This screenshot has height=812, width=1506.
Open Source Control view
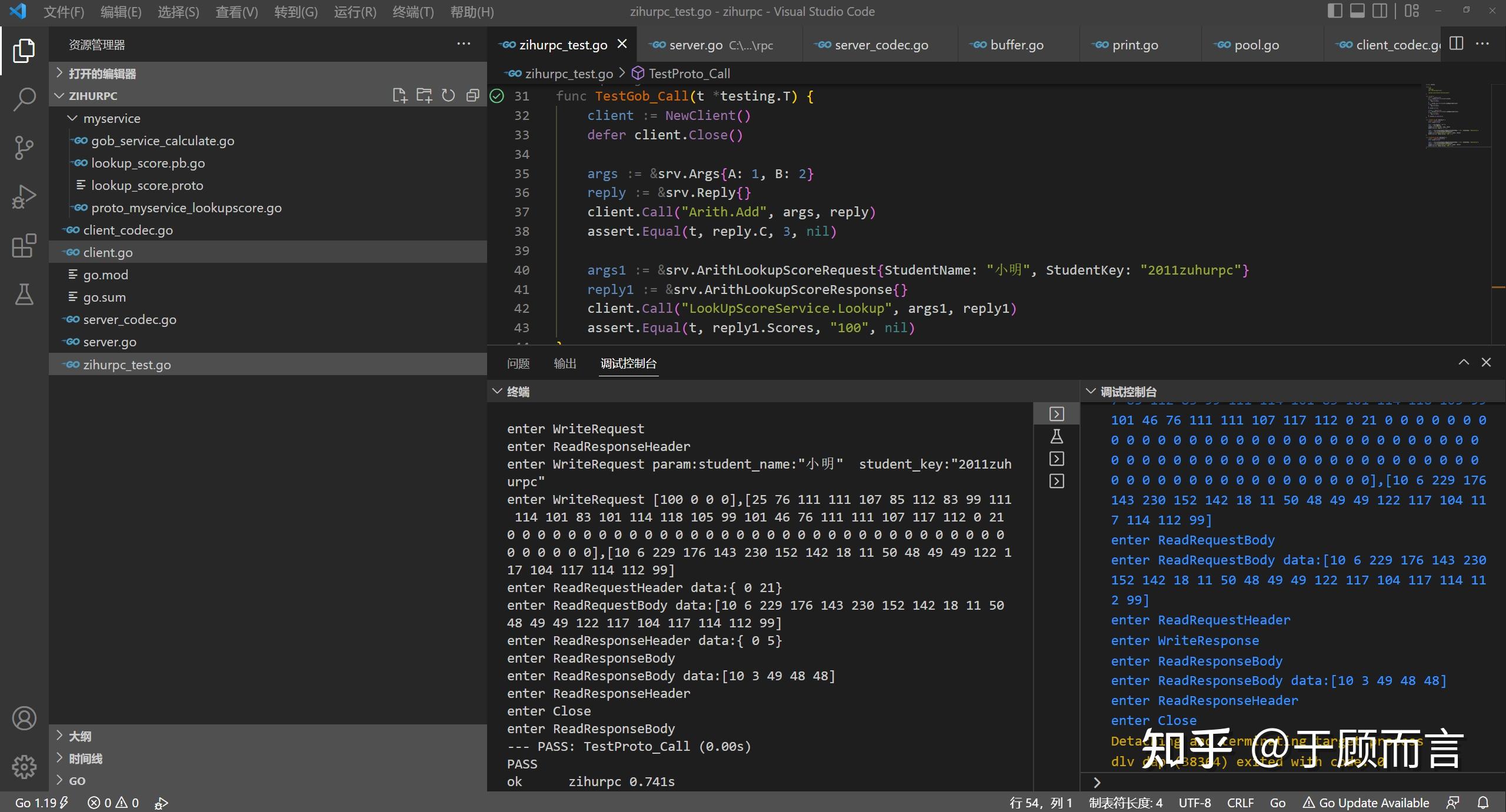[x=24, y=148]
